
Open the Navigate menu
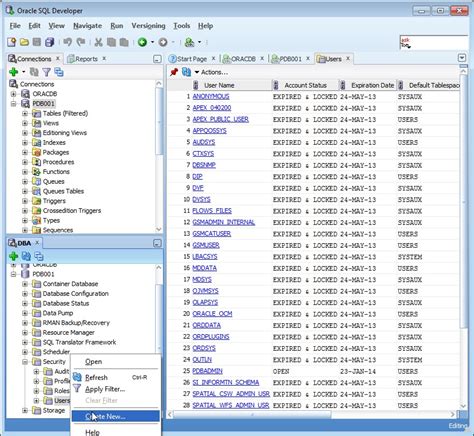point(88,26)
